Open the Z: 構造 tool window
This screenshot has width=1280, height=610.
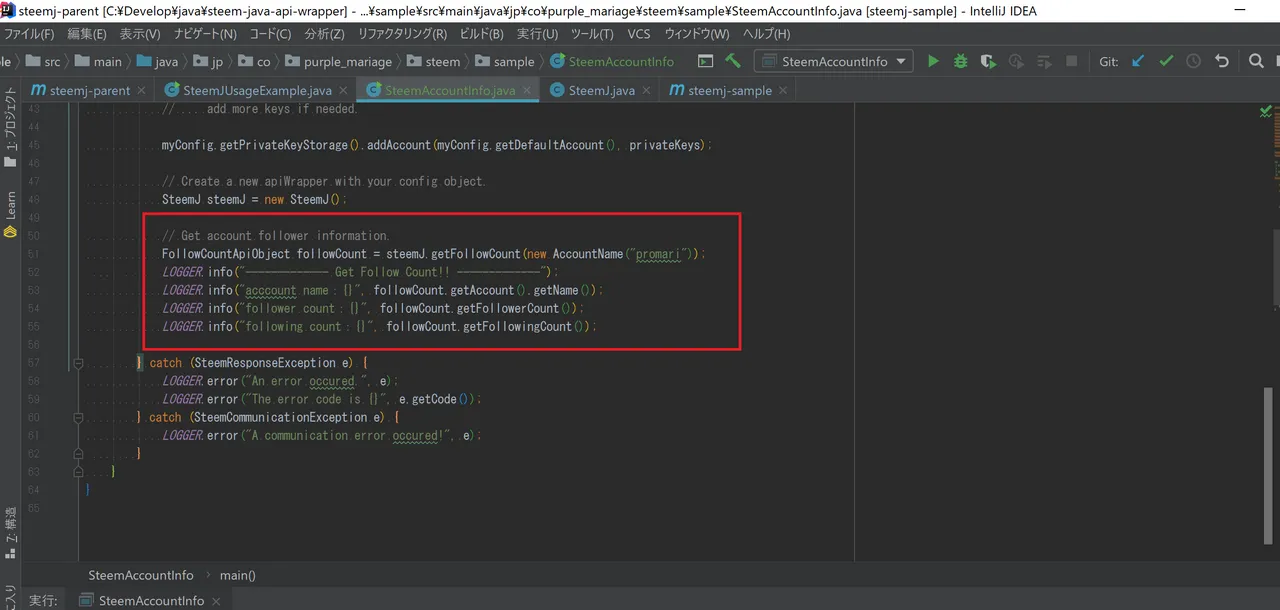pos(10,535)
